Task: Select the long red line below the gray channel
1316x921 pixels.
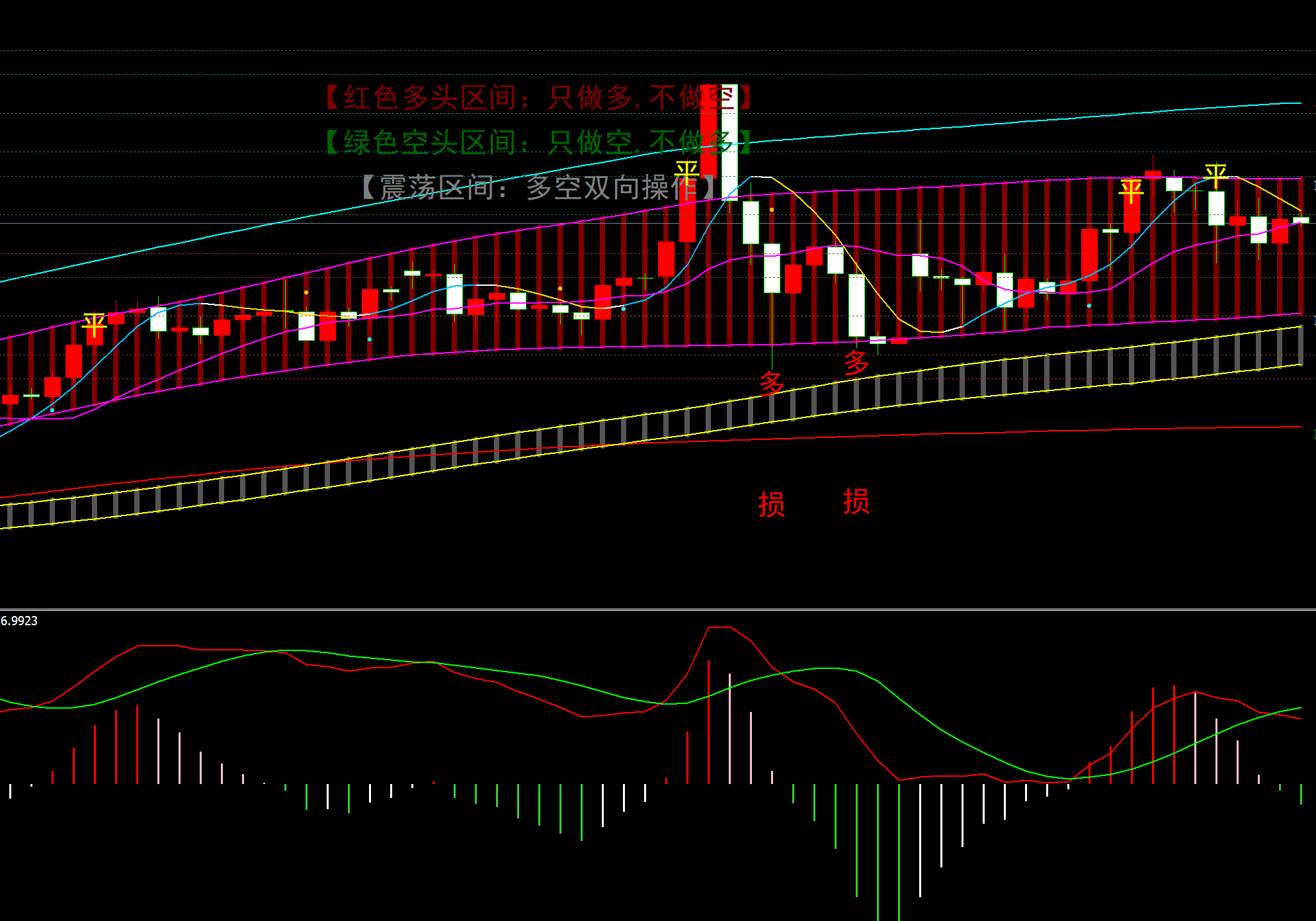Action: 992,433
